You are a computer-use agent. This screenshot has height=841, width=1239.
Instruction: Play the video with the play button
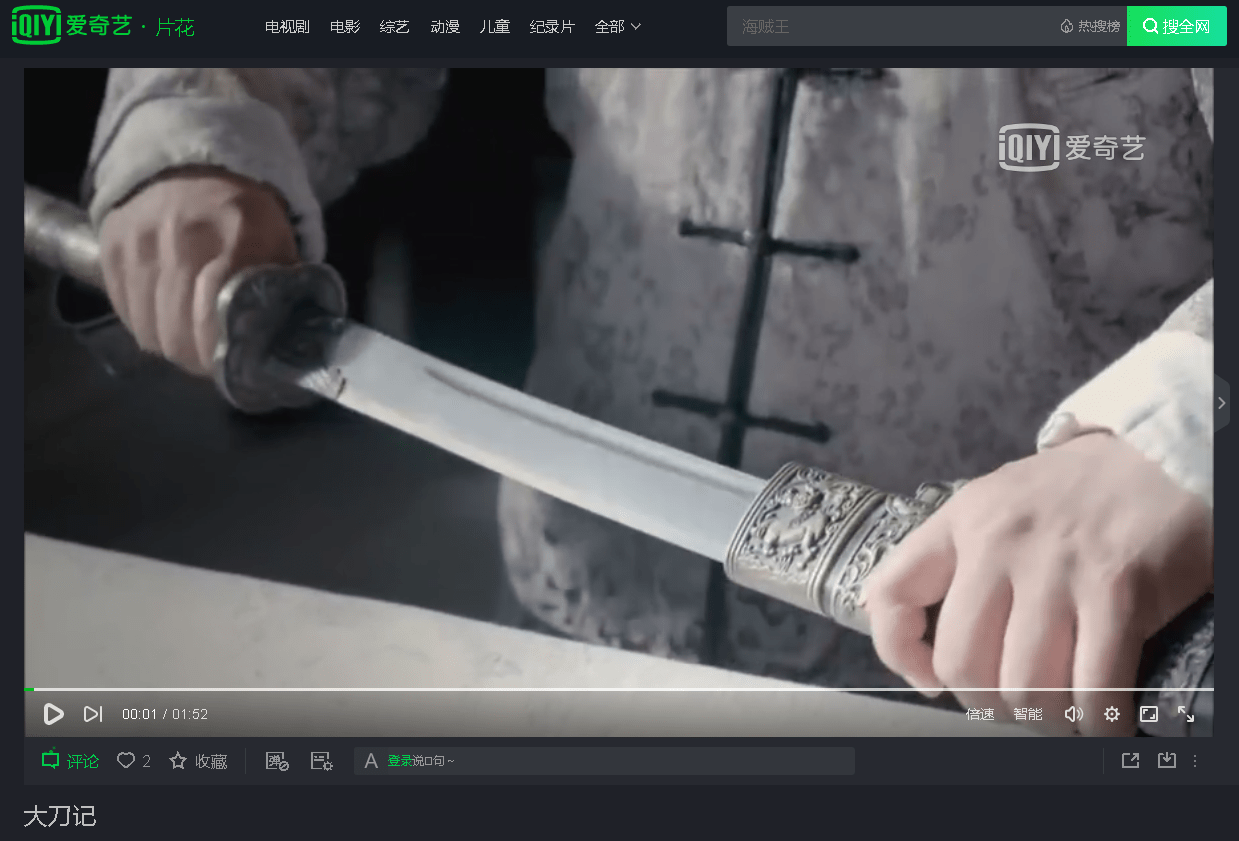54,714
